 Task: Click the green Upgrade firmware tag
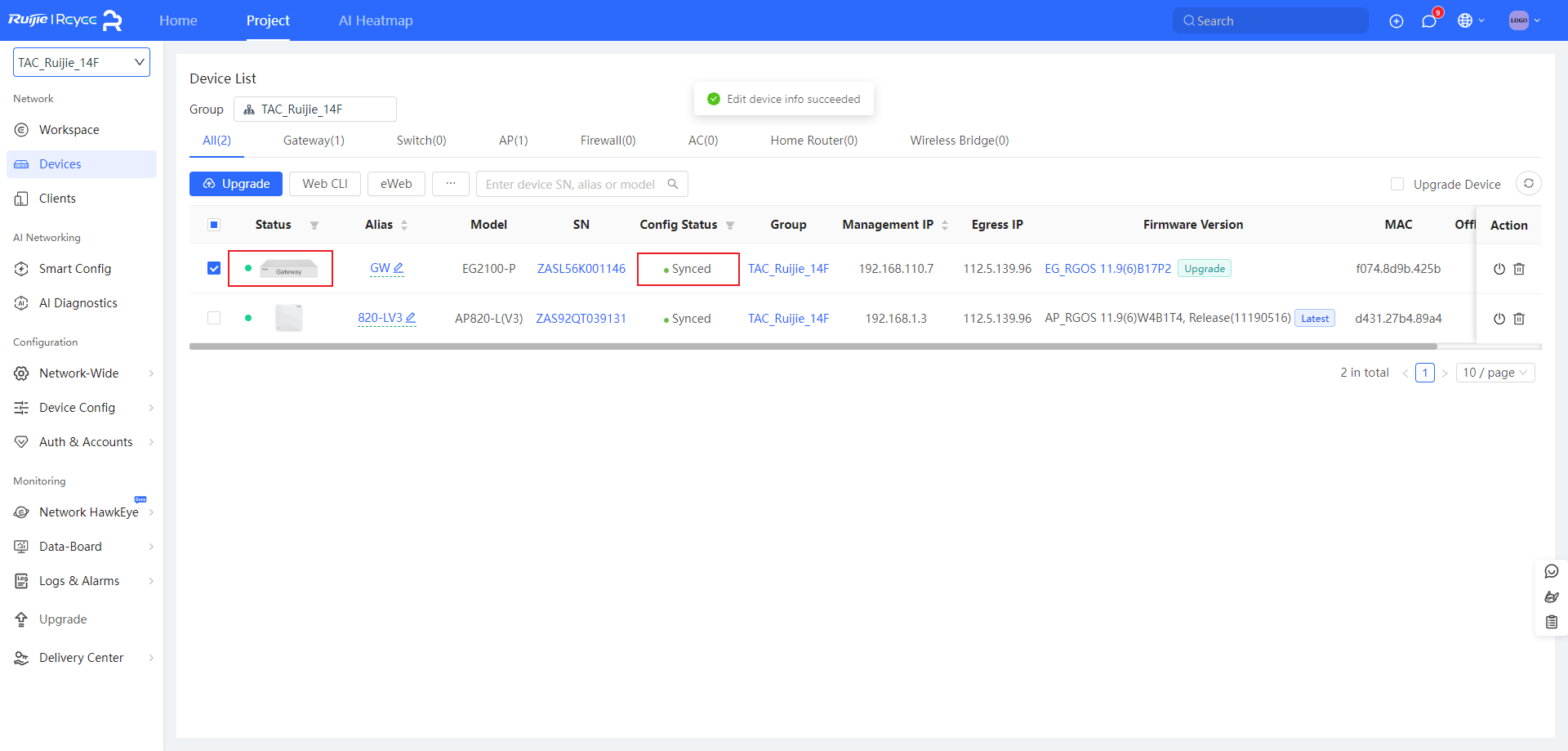[x=1205, y=269]
